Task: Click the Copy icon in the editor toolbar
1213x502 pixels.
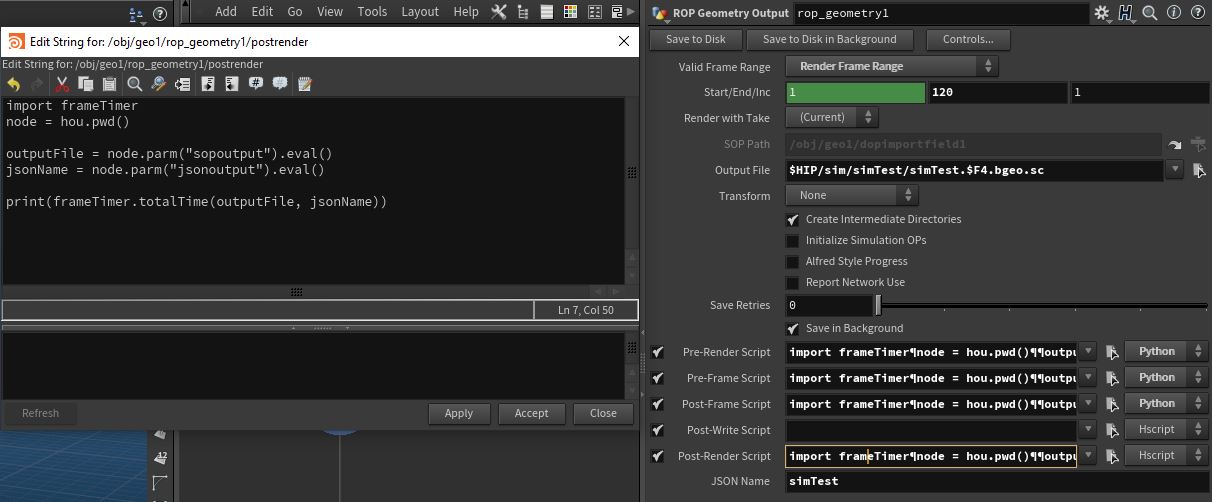Action: [86, 85]
